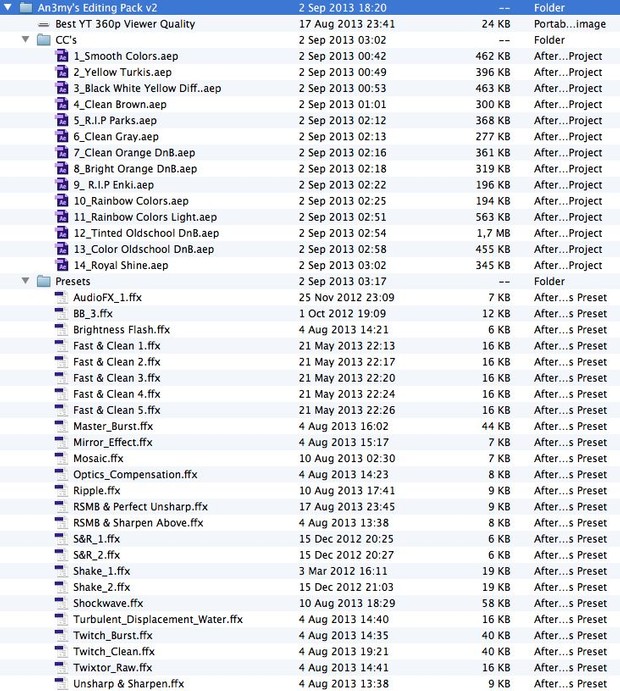
Task: Select the file name 12_Tinted Oldschool DnB.aep
Action: (x=146, y=234)
